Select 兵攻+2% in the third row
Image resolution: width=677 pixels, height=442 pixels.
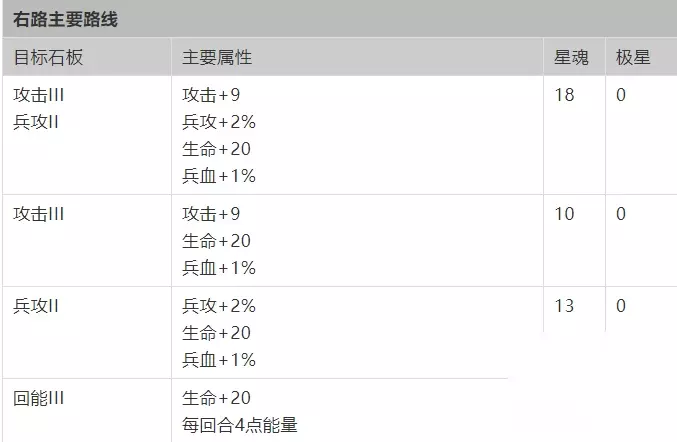click(x=219, y=306)
